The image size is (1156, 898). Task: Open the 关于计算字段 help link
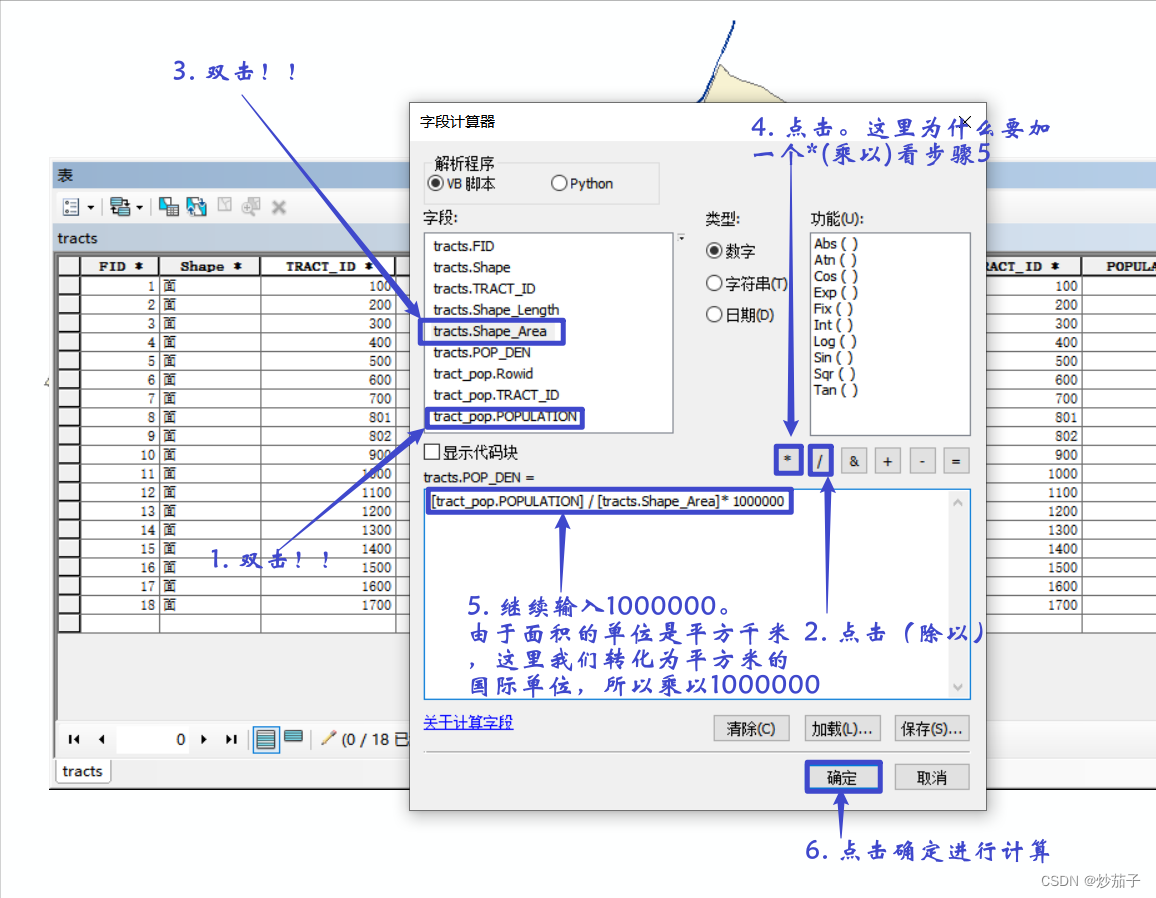tap(468, 723)
